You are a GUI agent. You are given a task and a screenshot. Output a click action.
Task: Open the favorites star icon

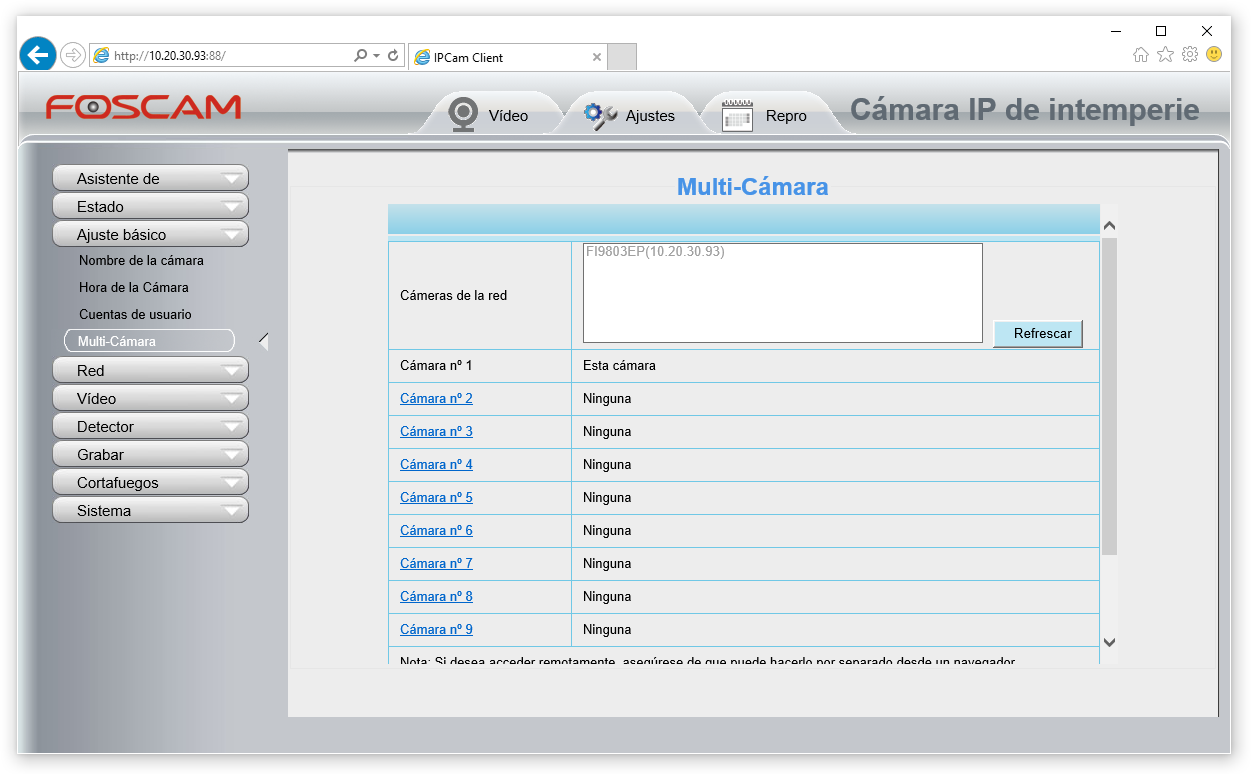coord(1165,55)
